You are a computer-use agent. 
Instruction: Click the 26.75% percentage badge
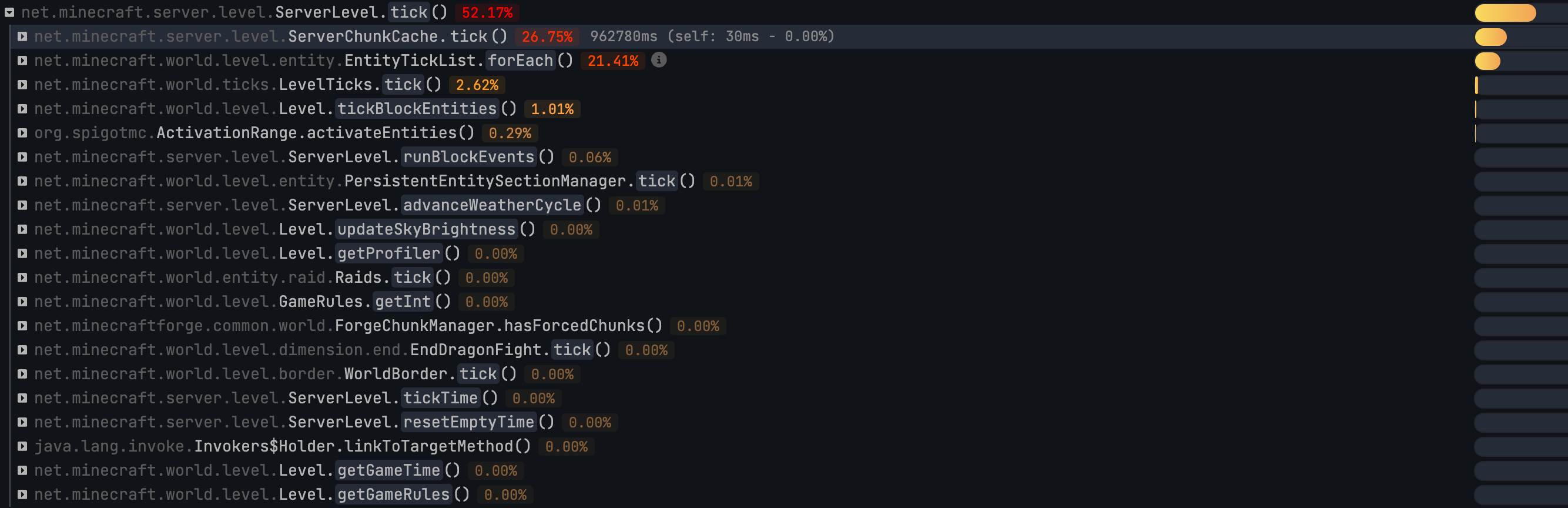(547, 36)
